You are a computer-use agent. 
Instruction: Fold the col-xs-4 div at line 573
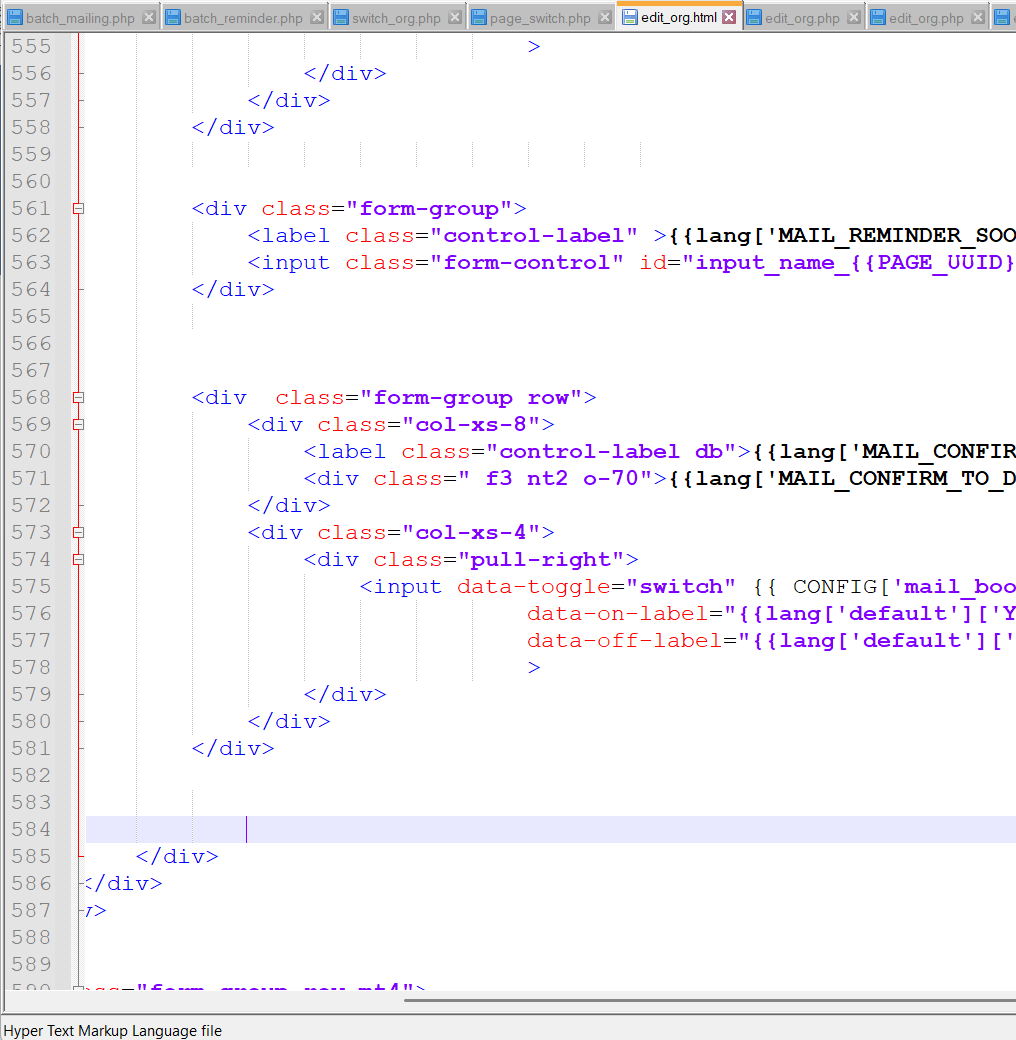coord(78,533)
